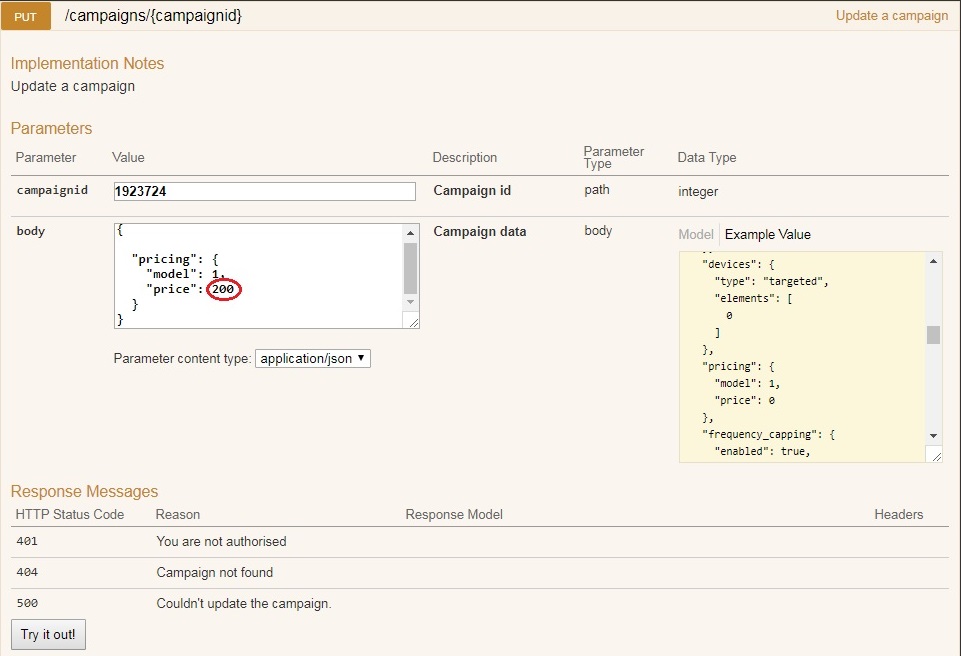Screen dimensions: 961x656
Task: Click the PUT method badge
Action: click(x=25, y=16)
